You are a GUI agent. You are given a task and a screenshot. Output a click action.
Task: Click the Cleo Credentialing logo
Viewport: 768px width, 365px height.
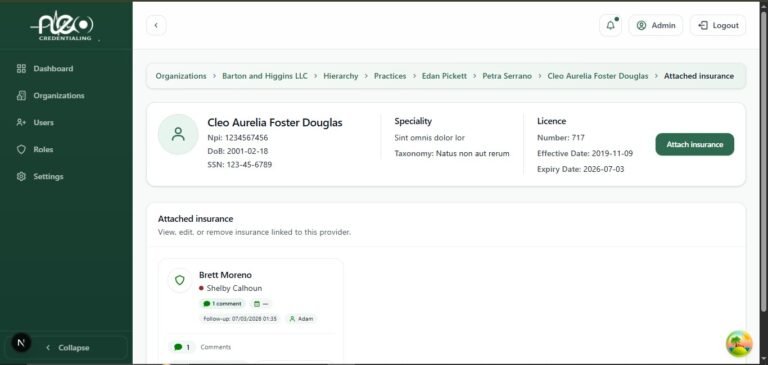pos(64,25)
